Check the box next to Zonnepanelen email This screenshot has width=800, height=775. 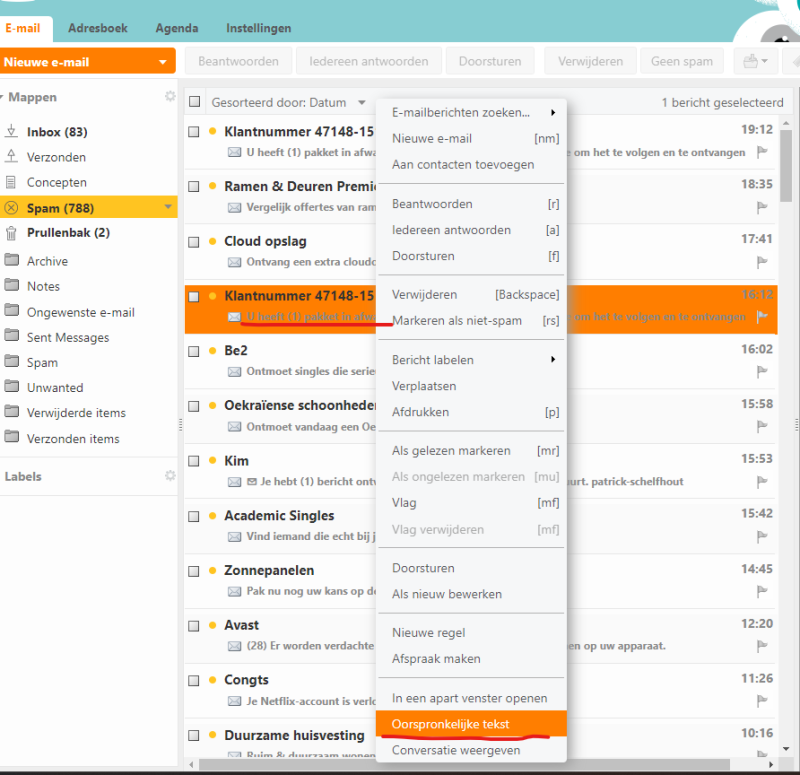(194, 570)
